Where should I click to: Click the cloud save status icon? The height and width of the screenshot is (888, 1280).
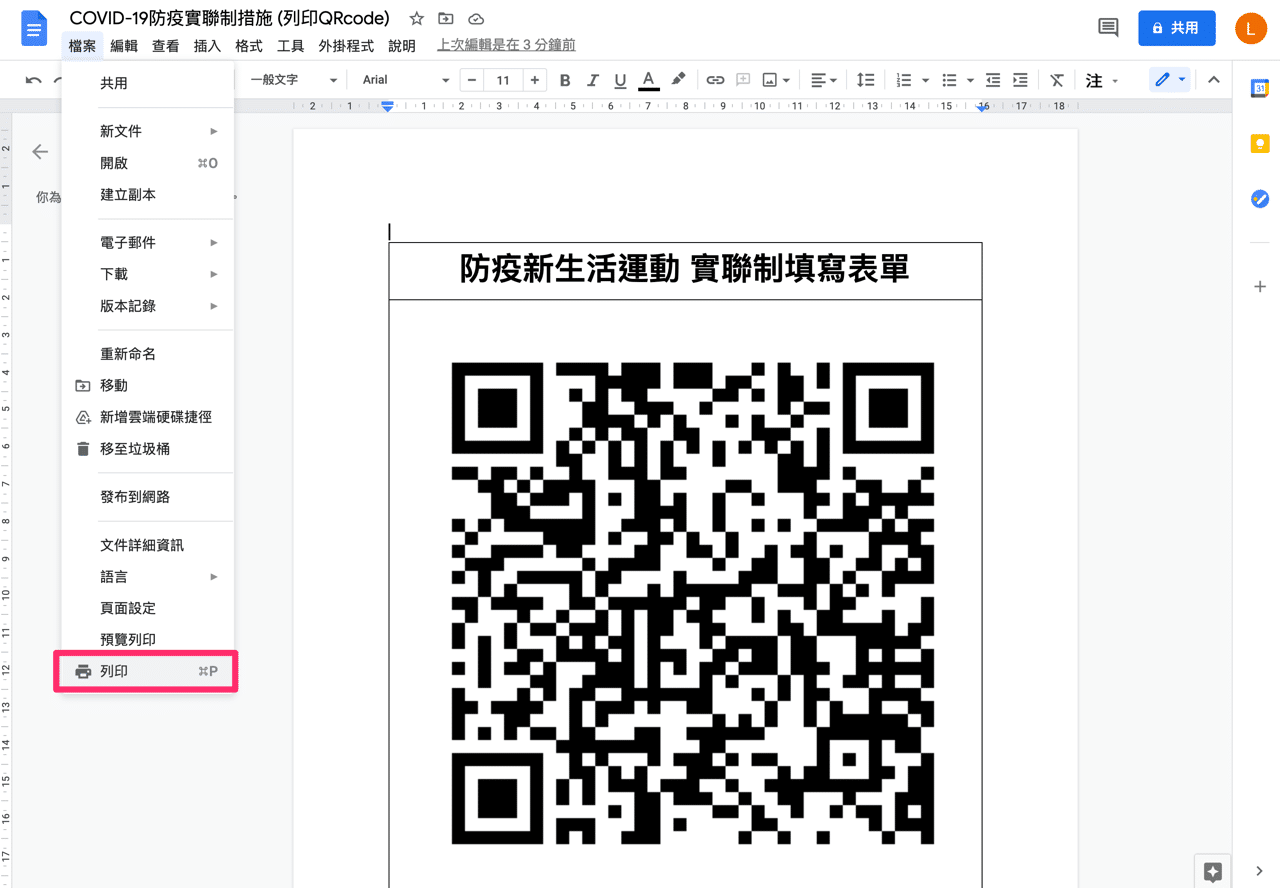pos(476,19)
